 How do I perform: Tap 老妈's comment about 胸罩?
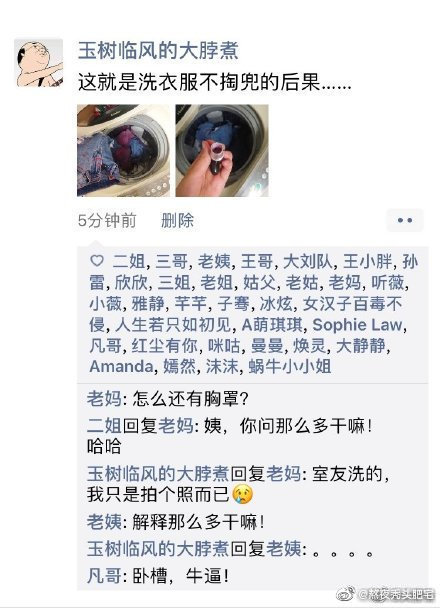pos(167,399)
